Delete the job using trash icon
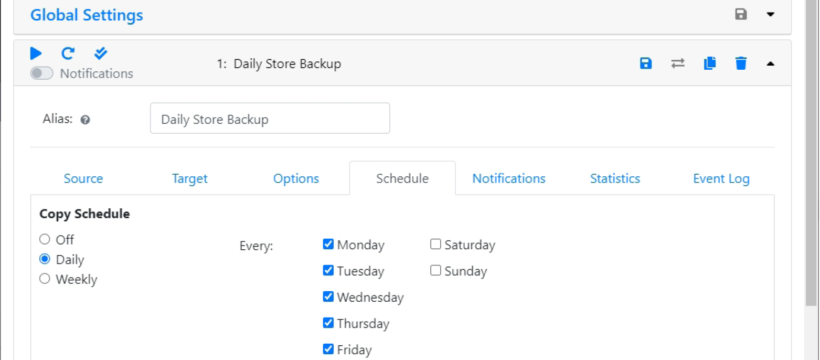 coord(741,64)
